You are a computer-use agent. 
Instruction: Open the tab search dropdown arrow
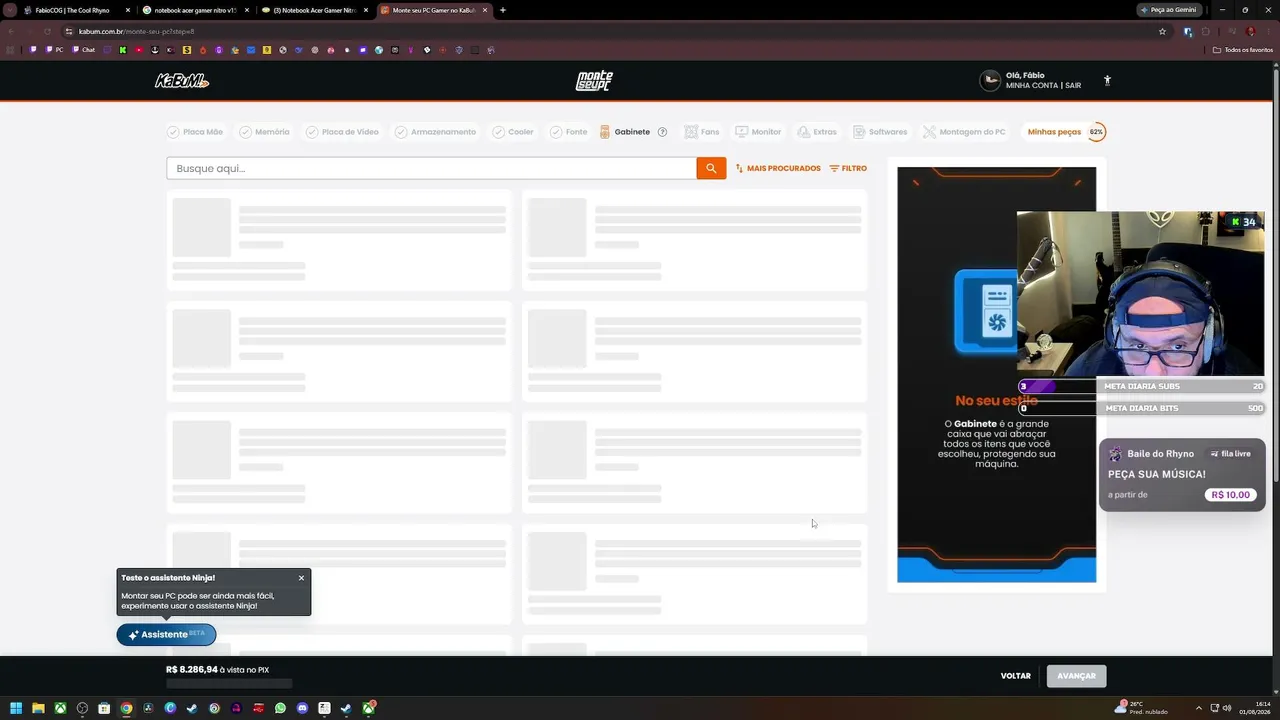(11, 10)
